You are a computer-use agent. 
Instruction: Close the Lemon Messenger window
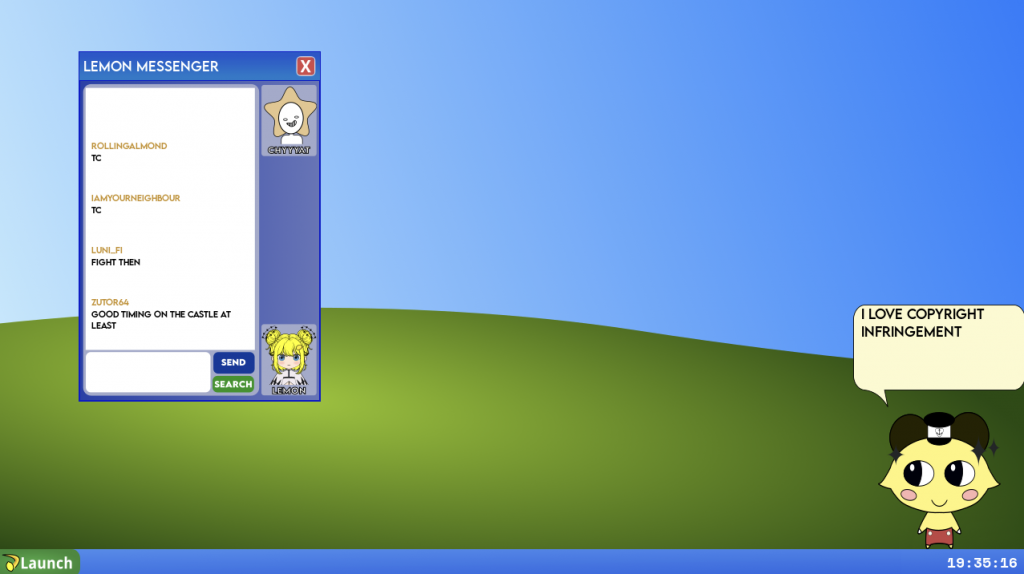tap(305, 67)
